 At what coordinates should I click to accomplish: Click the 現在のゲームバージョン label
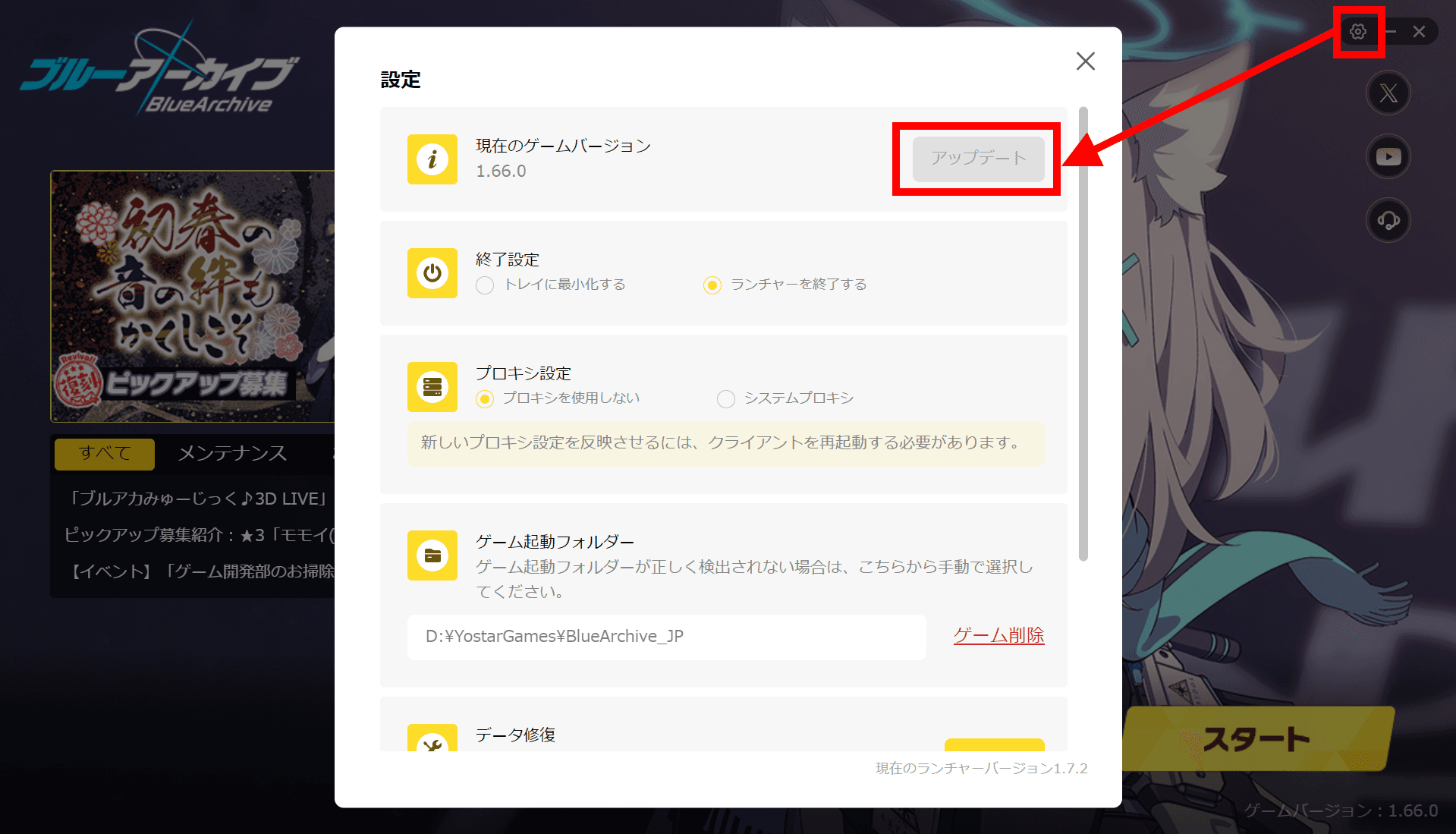click(563, 146)
